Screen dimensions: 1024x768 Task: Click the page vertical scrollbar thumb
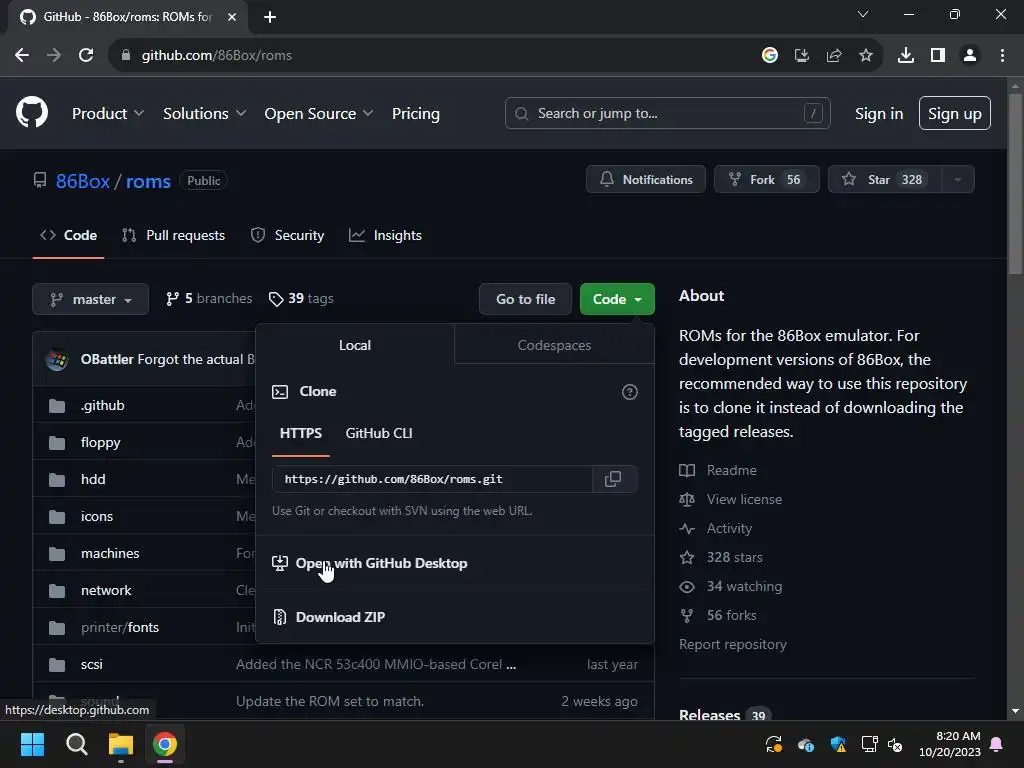(1016, 184)
